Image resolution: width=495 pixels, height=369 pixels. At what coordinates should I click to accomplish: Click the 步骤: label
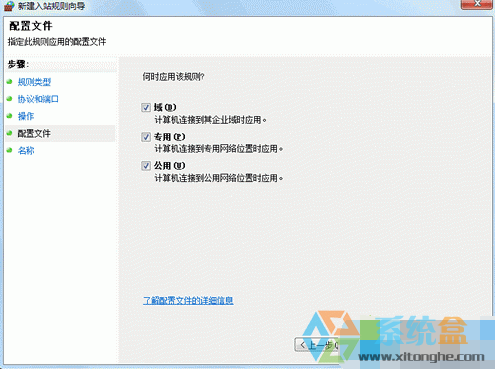[x=18, y=64]
